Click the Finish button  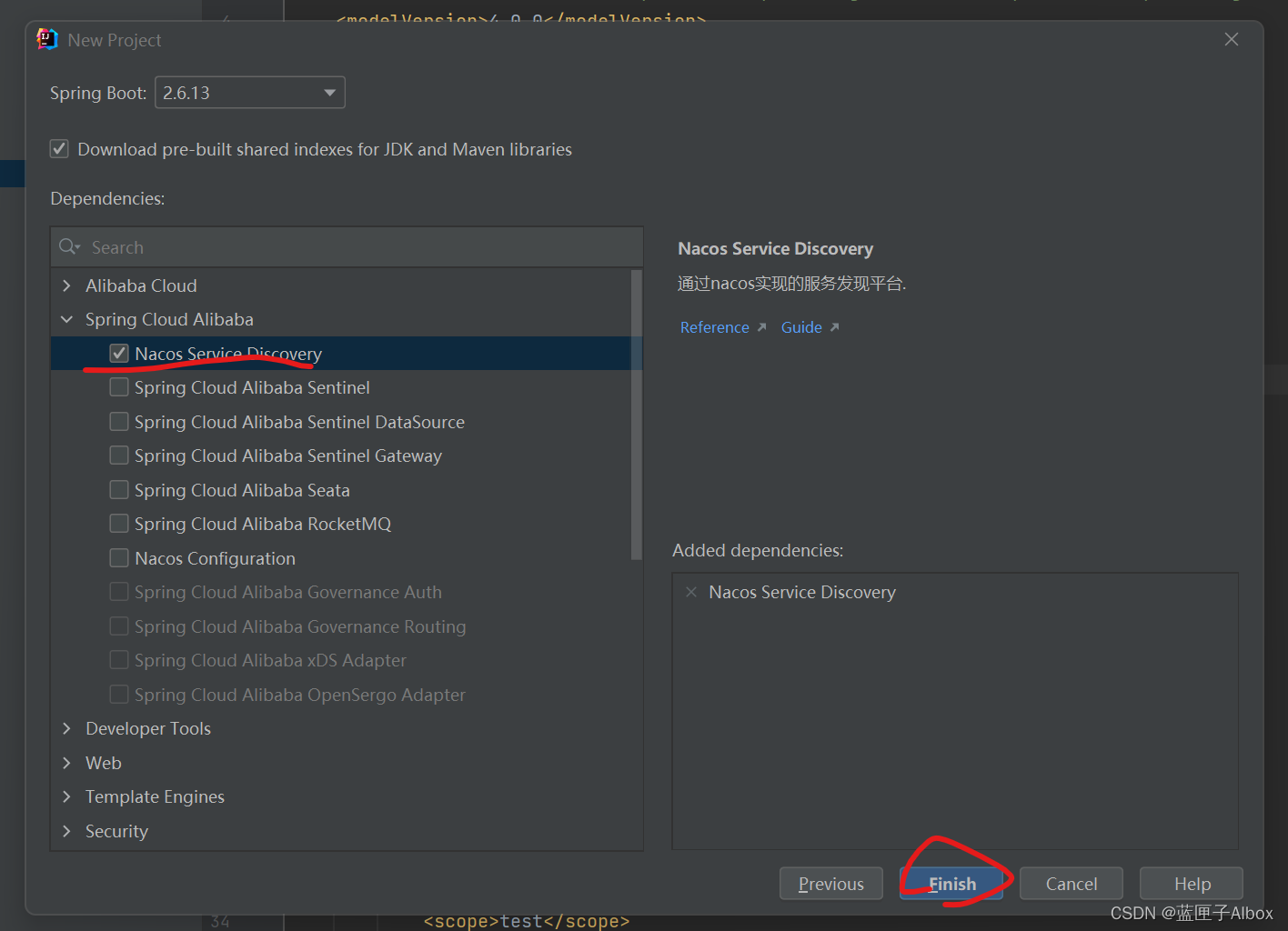point(951,884)
